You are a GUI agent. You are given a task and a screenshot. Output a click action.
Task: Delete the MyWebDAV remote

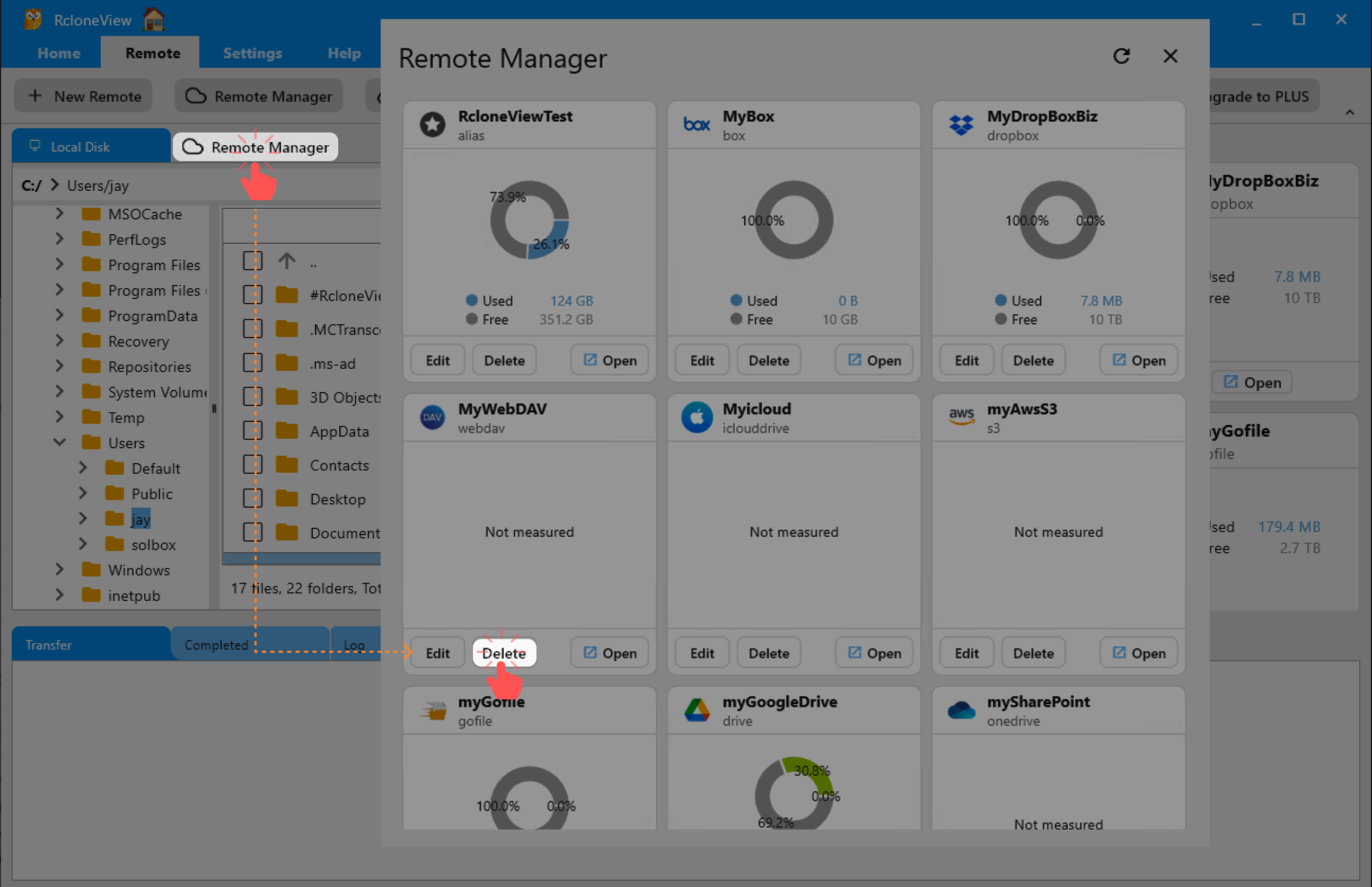coord(504,653)
